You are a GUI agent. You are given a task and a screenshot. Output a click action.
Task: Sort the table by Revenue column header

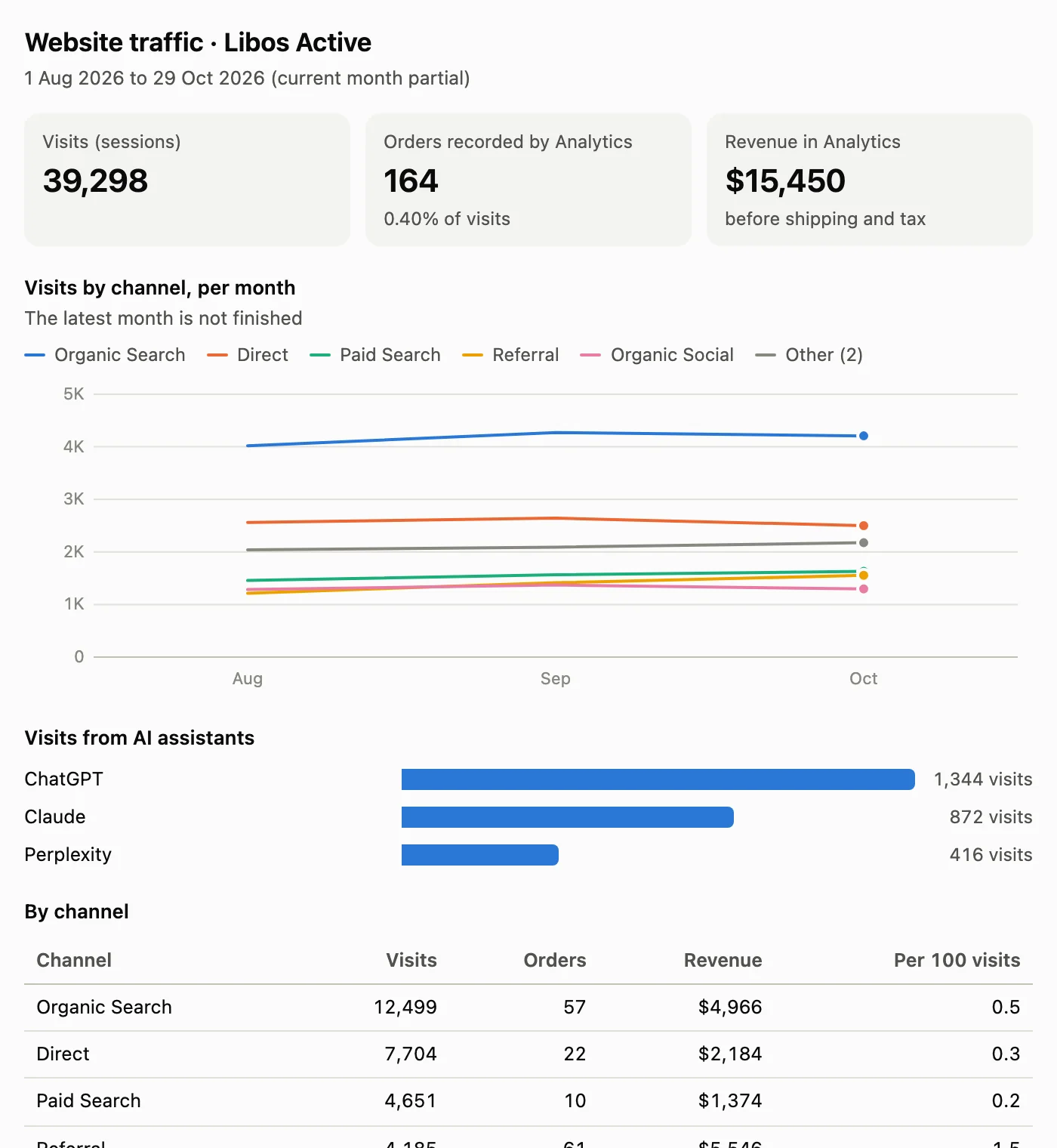click(x=723, y=960)
